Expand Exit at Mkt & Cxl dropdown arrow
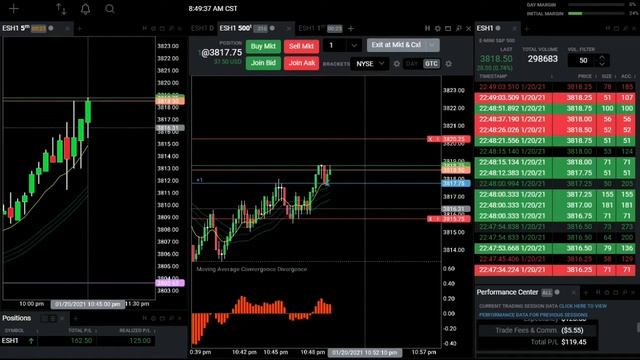Image resolution: width=640 pixels, height=360 pixels. click(432, 45)
